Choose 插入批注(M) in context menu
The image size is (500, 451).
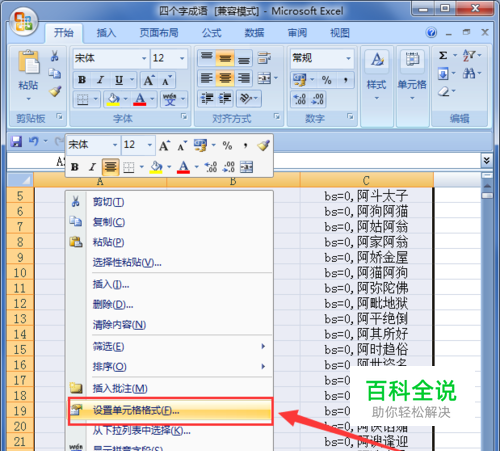tap(170, 388)
